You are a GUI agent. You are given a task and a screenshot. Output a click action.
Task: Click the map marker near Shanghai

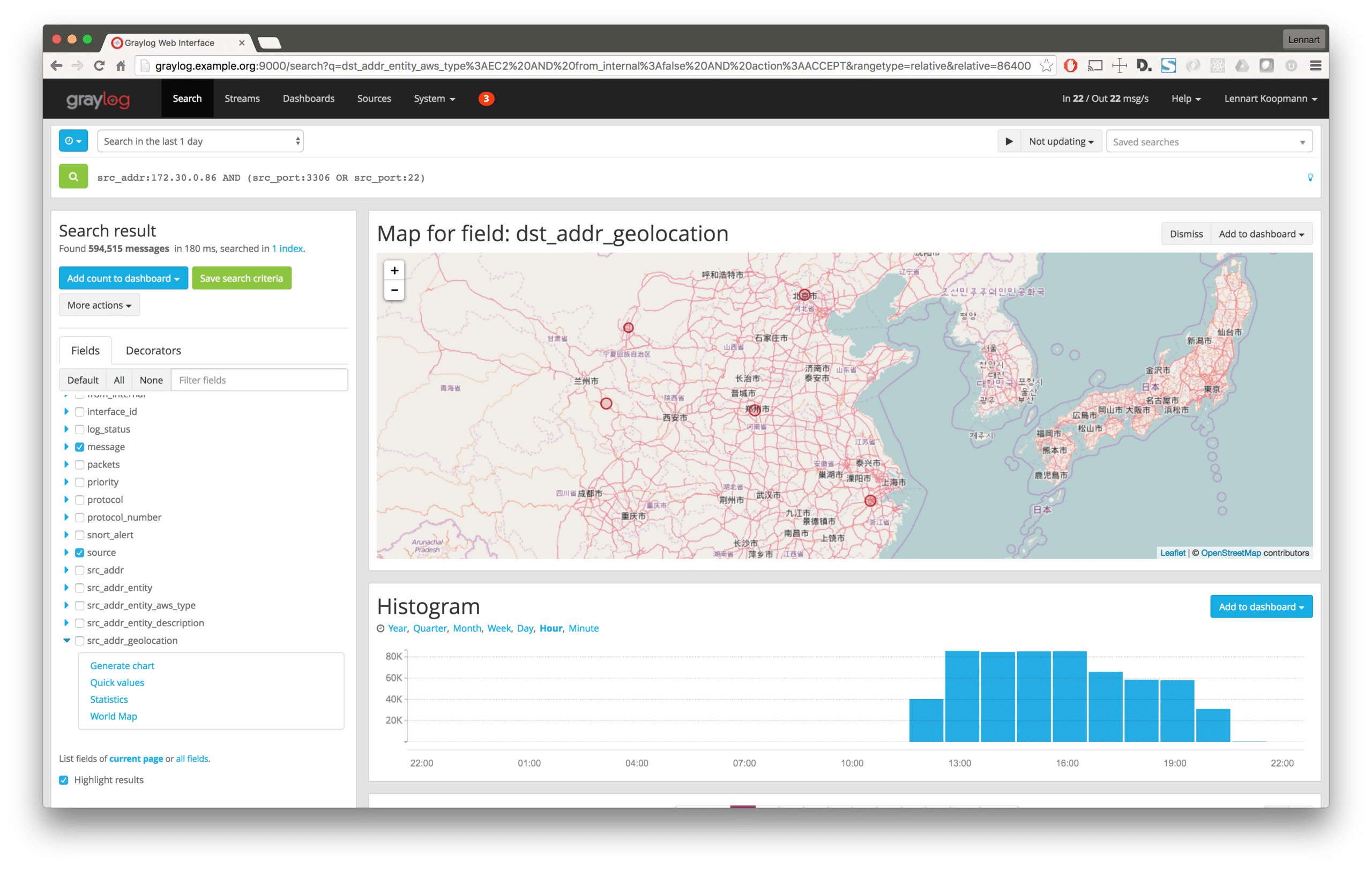[870, 501]
